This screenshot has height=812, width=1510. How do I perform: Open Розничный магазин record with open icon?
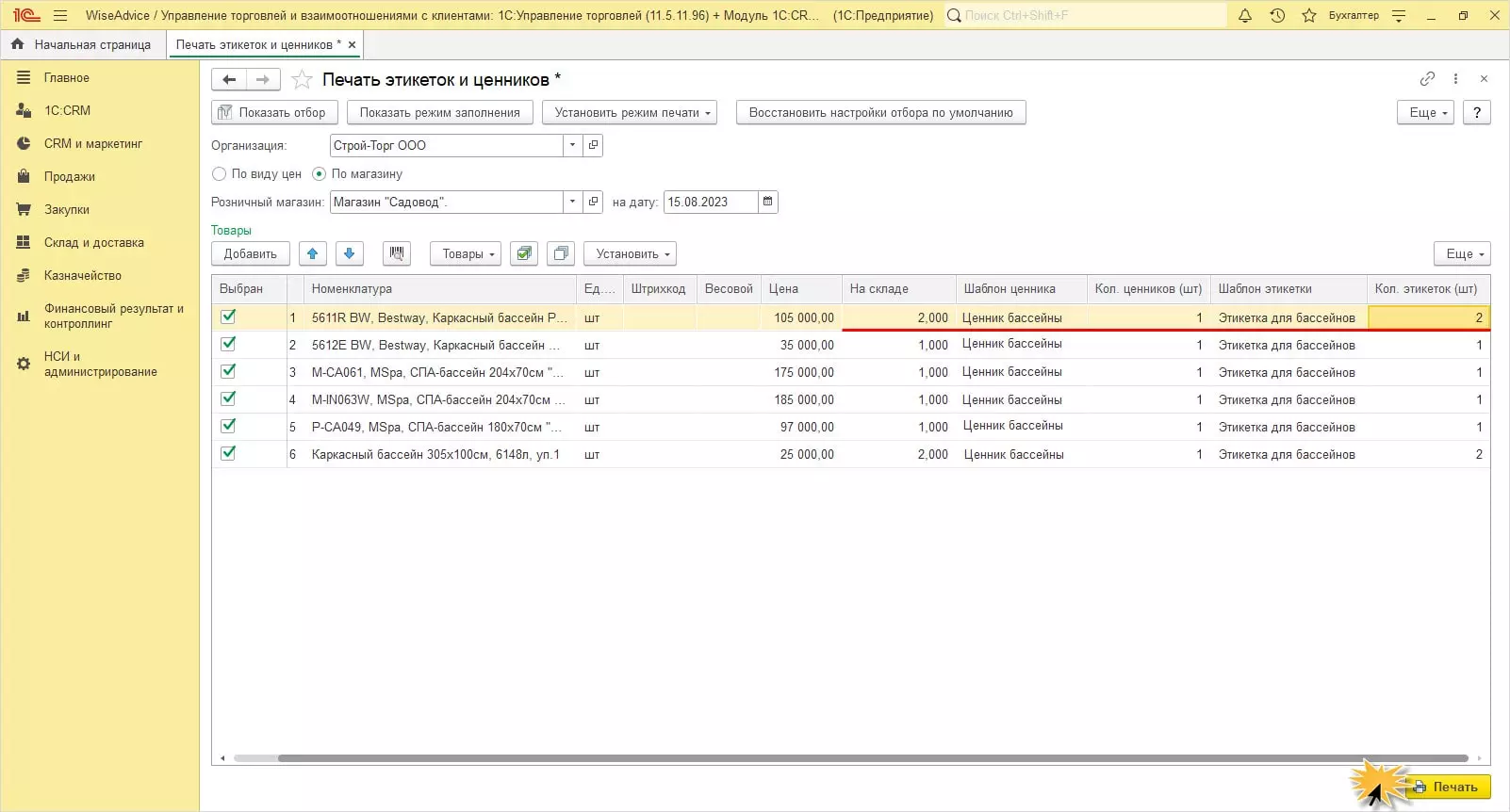click(x=593, y=202)
